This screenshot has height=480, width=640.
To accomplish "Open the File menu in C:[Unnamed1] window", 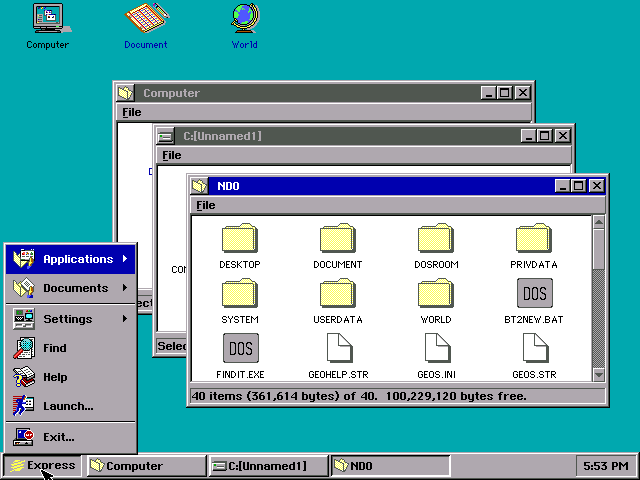I will (171, 156).
